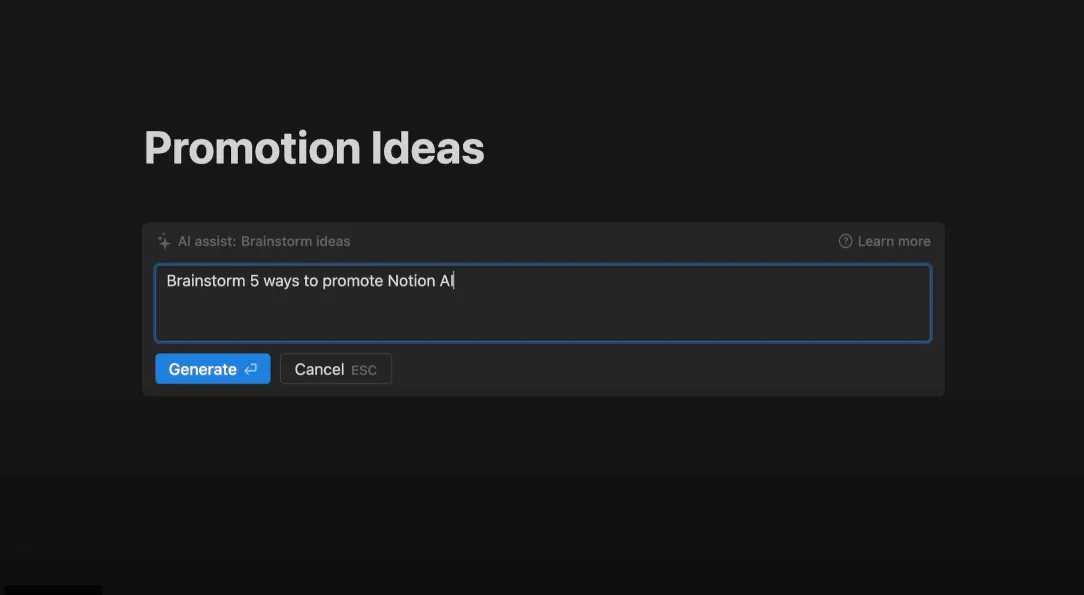
Task: Click the question mark help icon
Action: [845, 241]
